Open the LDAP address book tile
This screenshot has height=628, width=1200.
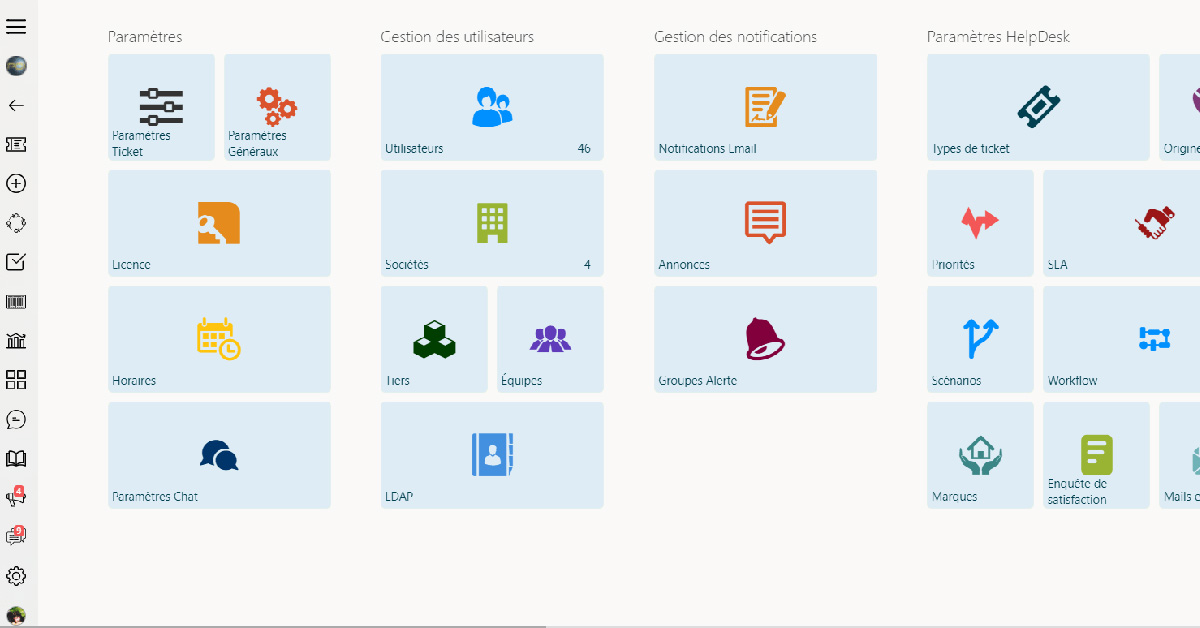492,455
